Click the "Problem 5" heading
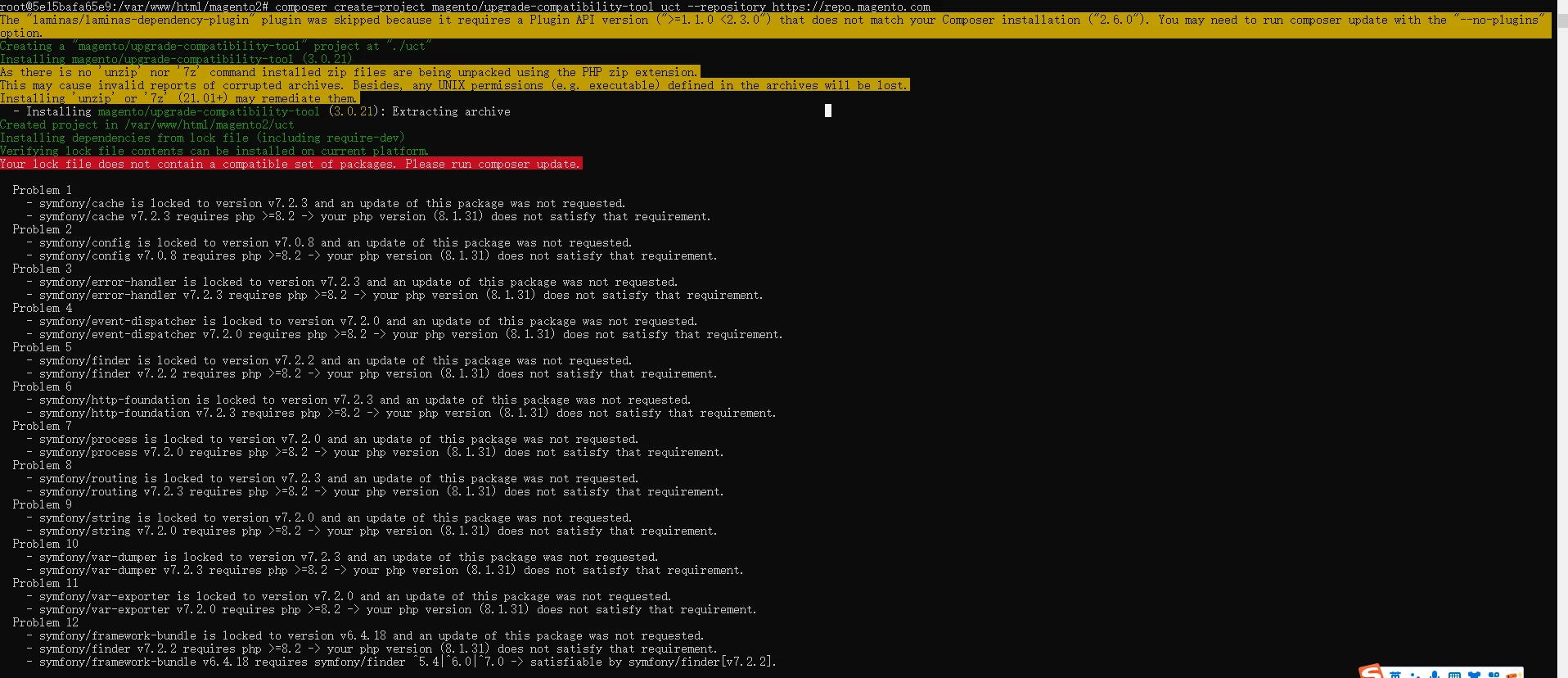Screen dimensions: 1568x678 [x=42, y=347]
